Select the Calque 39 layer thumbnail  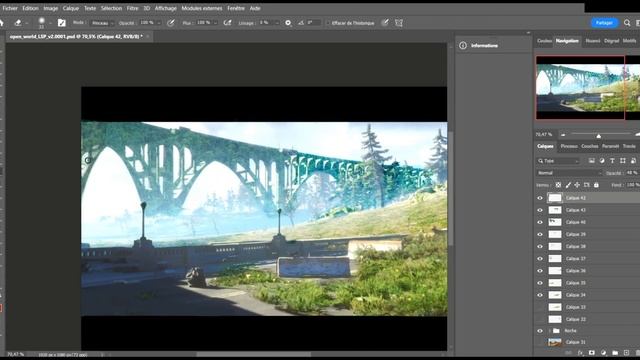click(555, 234)
